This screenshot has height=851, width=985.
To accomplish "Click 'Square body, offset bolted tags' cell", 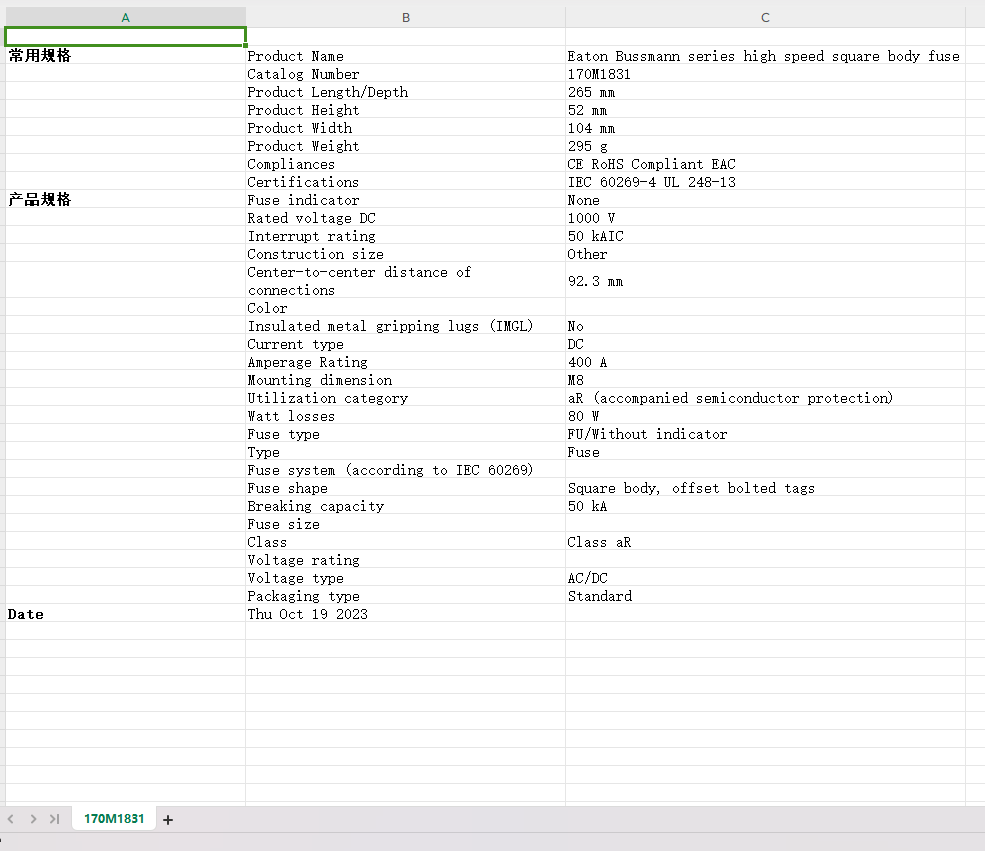I will [765, 488].
